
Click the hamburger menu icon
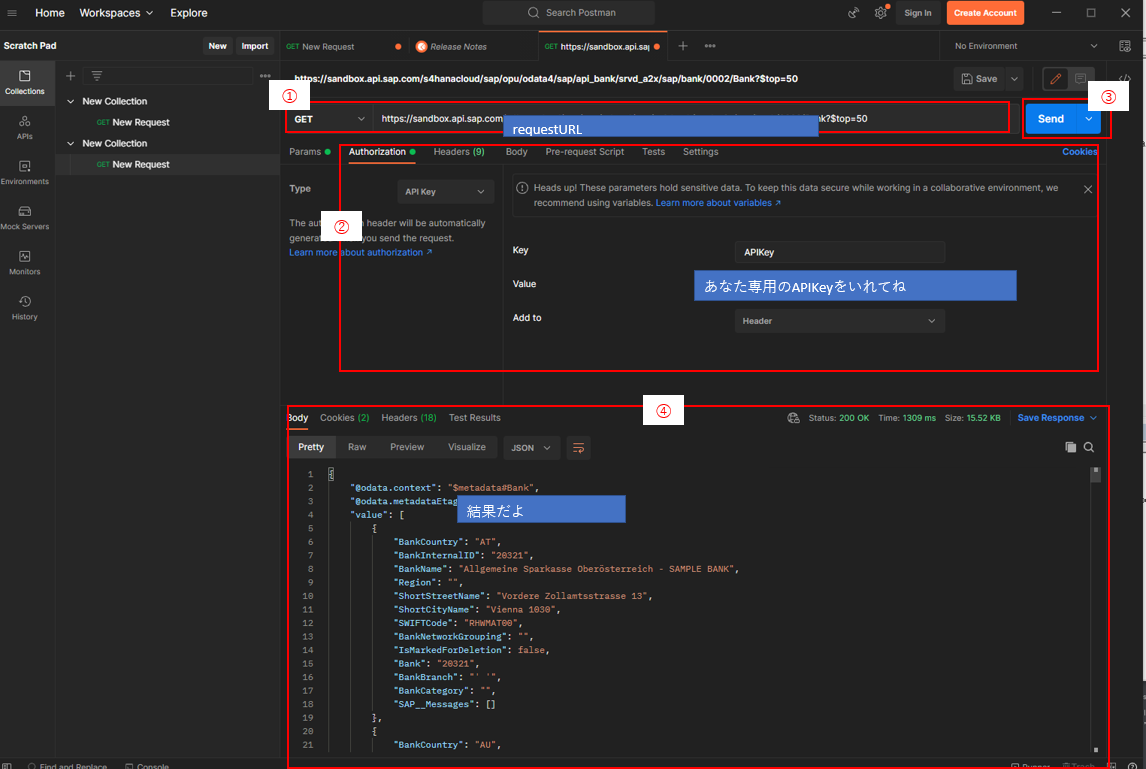[12, 13]
